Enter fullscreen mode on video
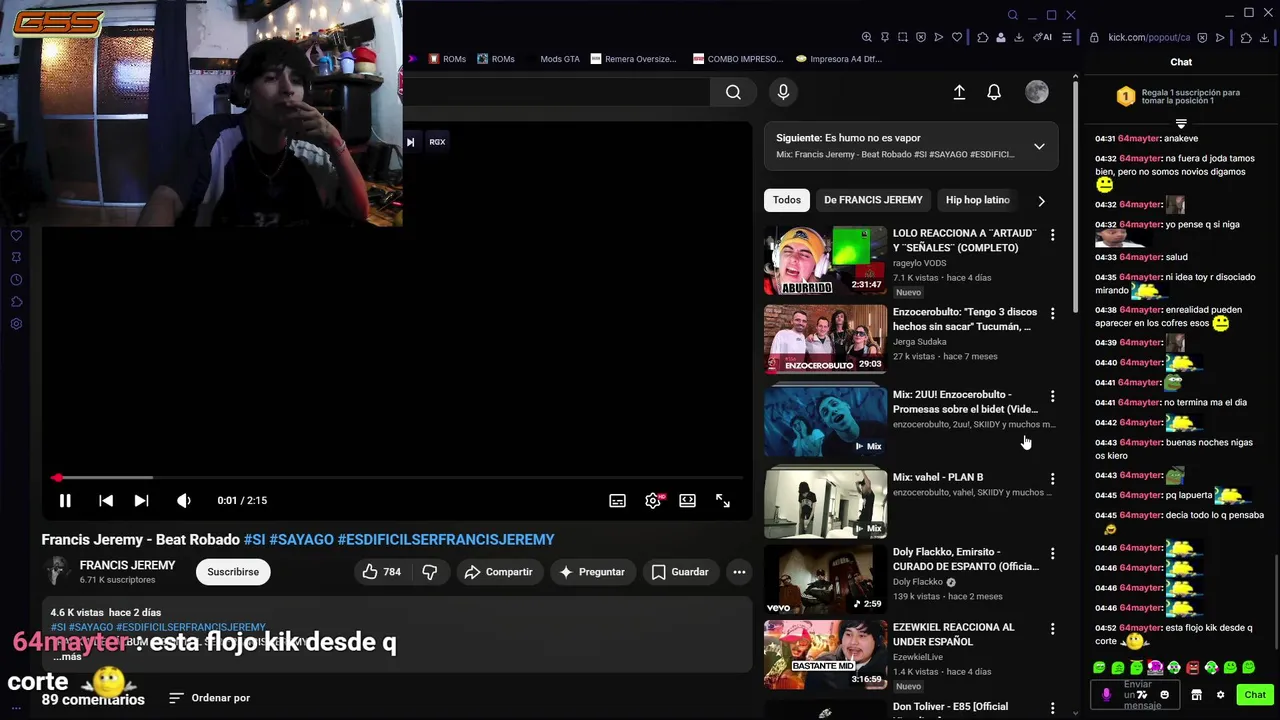 tap(722, 500)
